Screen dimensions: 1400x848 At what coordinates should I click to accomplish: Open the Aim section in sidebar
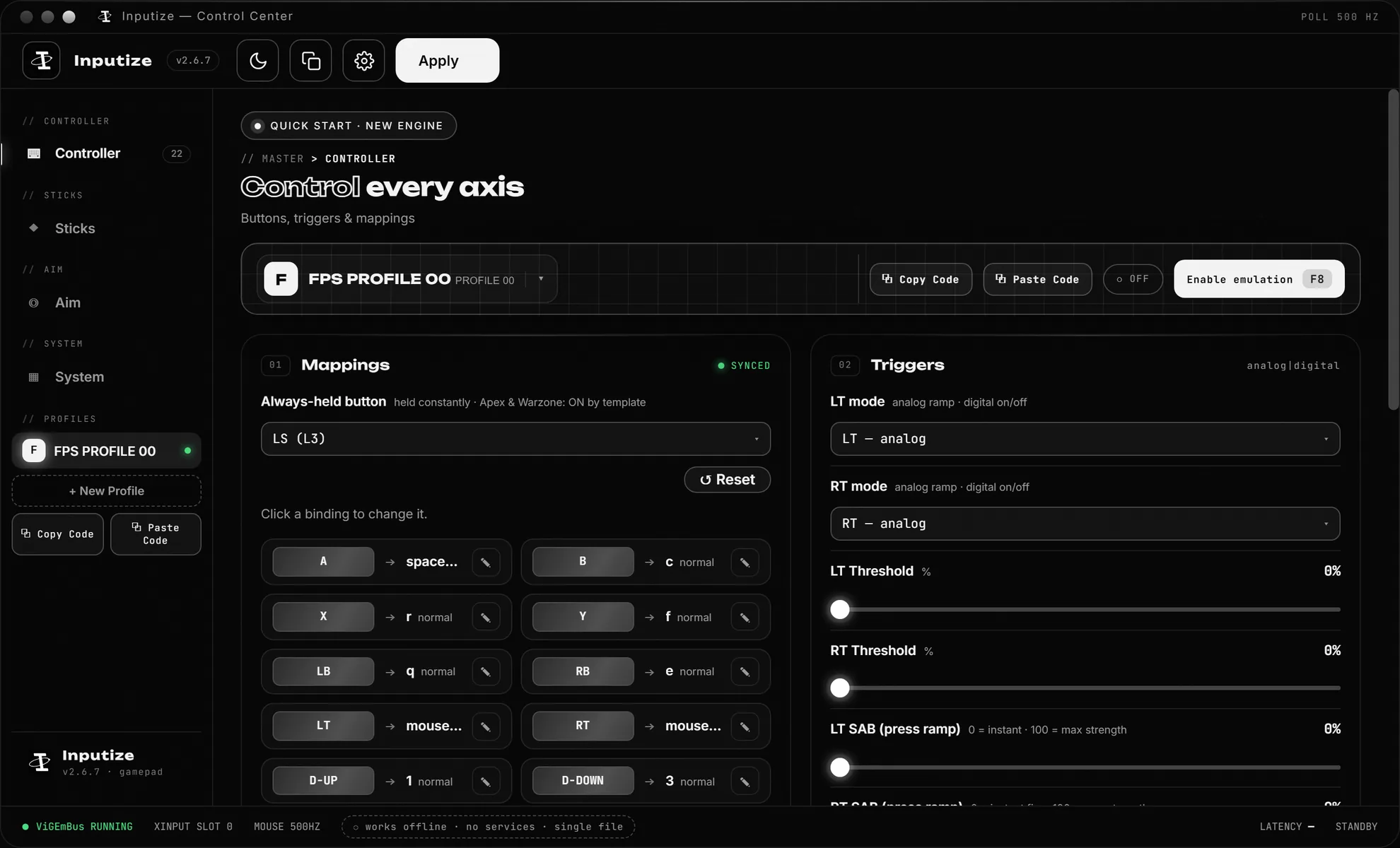point(106,302)
